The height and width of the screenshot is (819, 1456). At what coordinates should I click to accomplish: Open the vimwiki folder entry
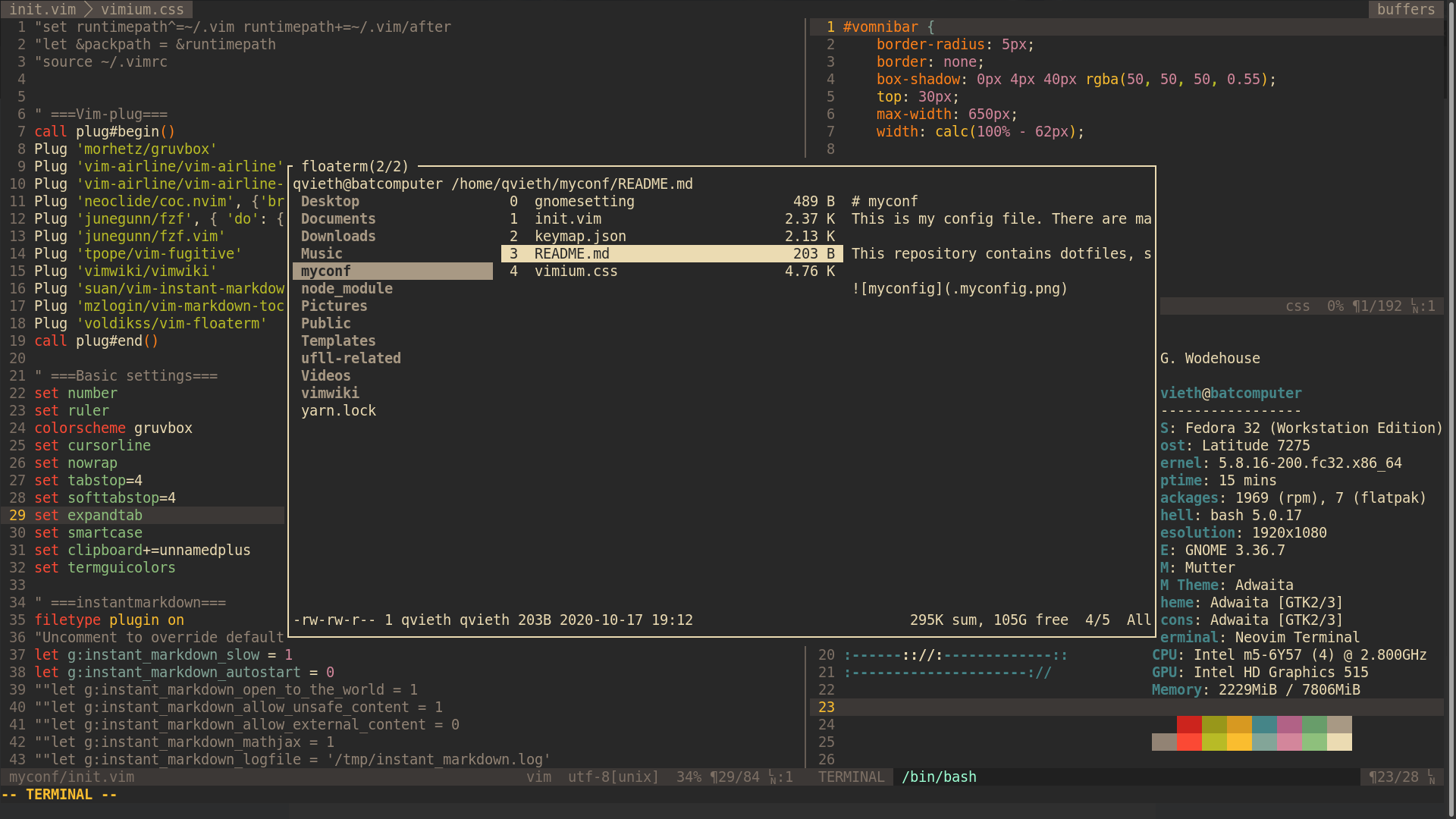click(x=330, y=393)
